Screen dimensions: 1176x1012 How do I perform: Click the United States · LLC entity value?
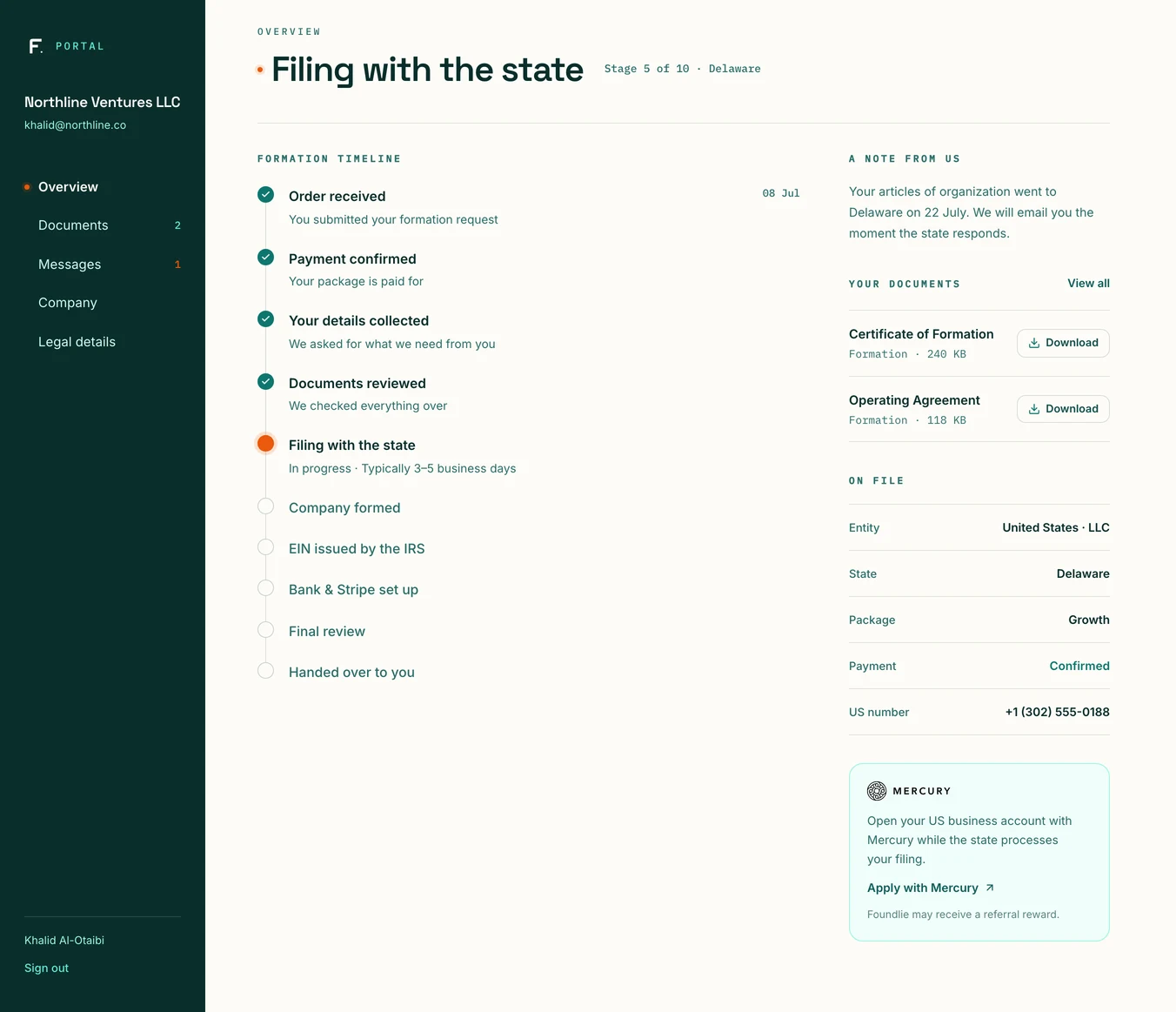click(x=1056, y=527)
